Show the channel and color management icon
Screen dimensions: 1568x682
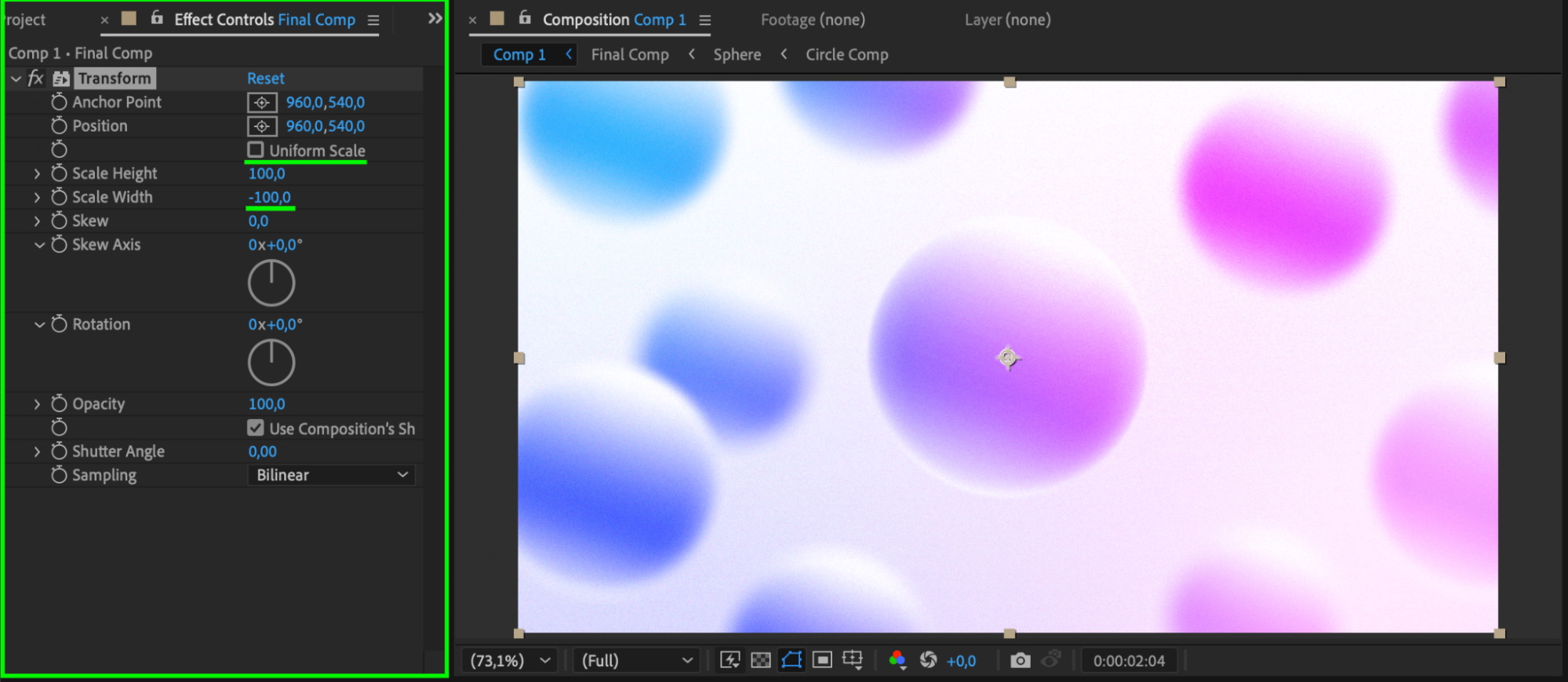(x=897, y=660)
